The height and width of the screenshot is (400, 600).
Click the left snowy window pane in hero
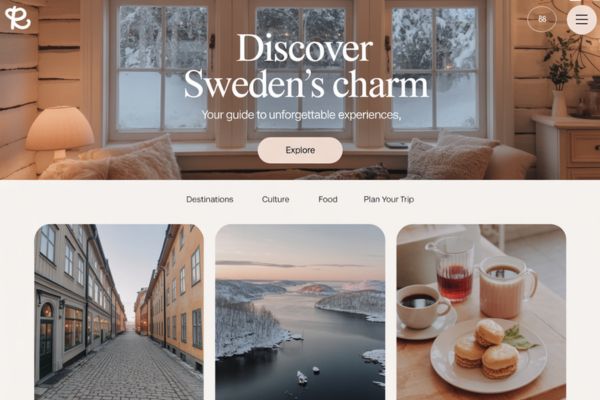163,68
